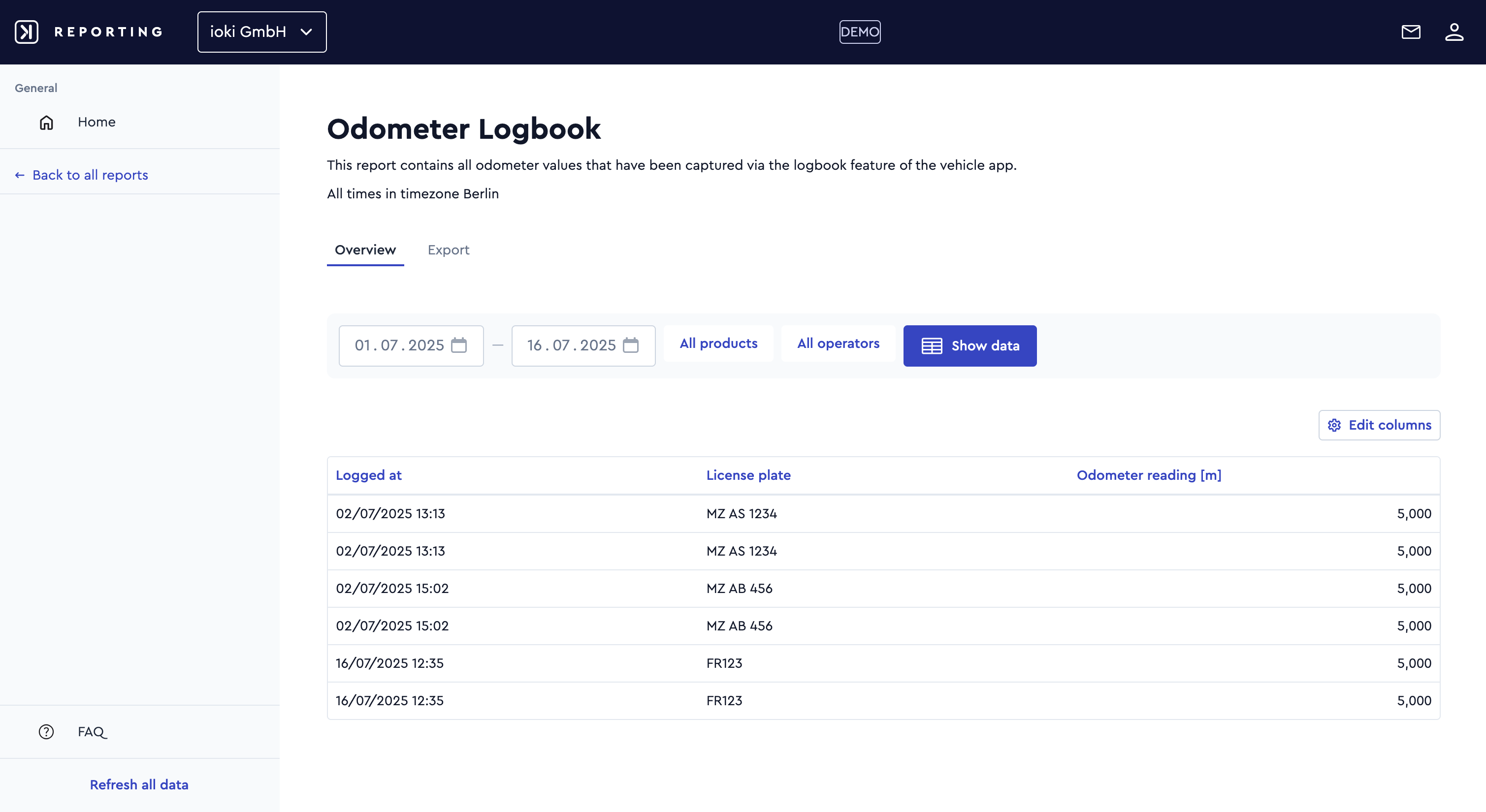Sort by the Logged at column header
1486x812 pixels.
pos(369,476)
